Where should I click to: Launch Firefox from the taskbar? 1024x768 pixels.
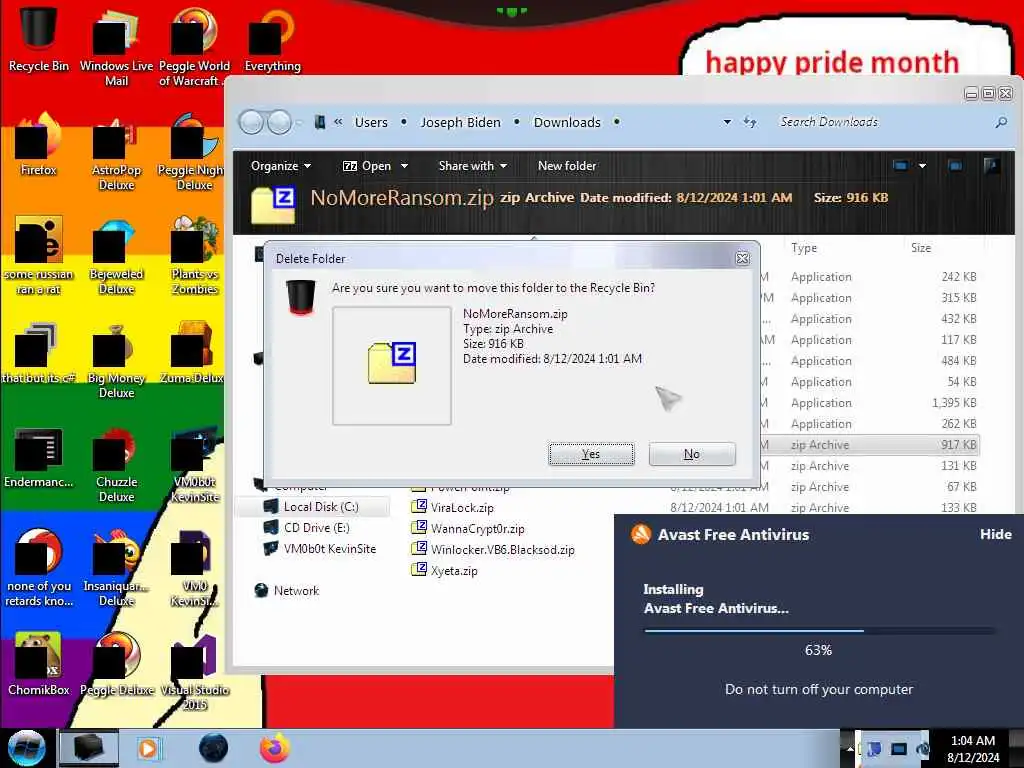tap(275, 748)
